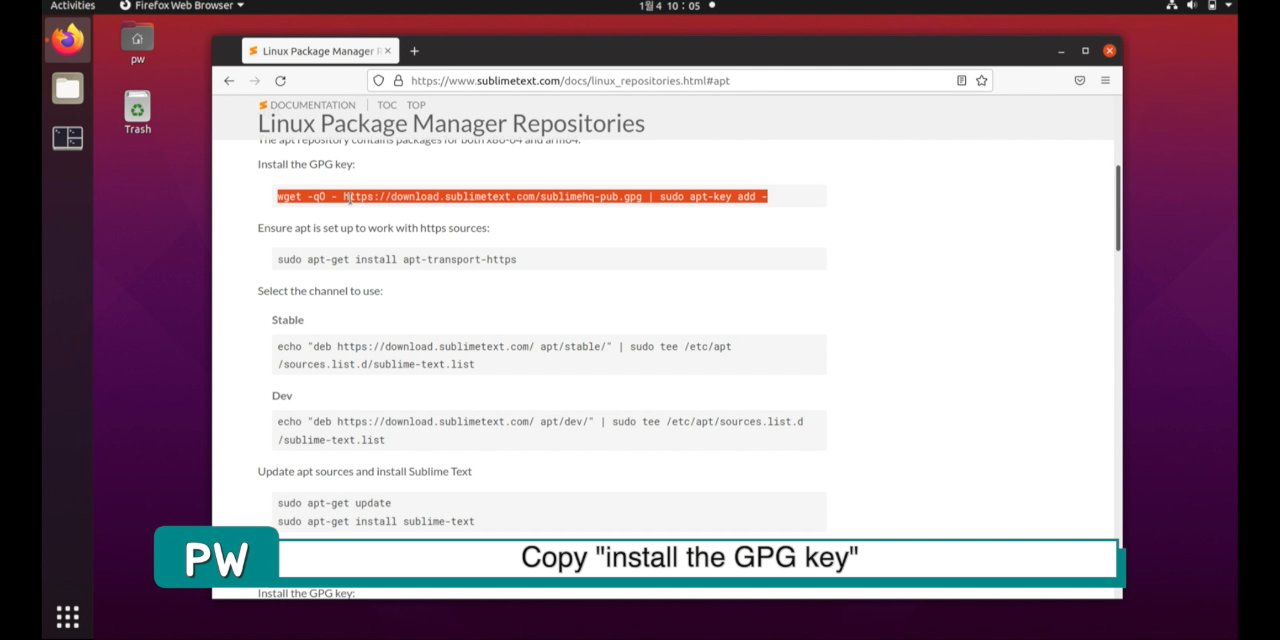The height and width of the screenshot is (640, 1280).
Task: Click 'Install the GPG key:' text
Action: pos(306,165)
